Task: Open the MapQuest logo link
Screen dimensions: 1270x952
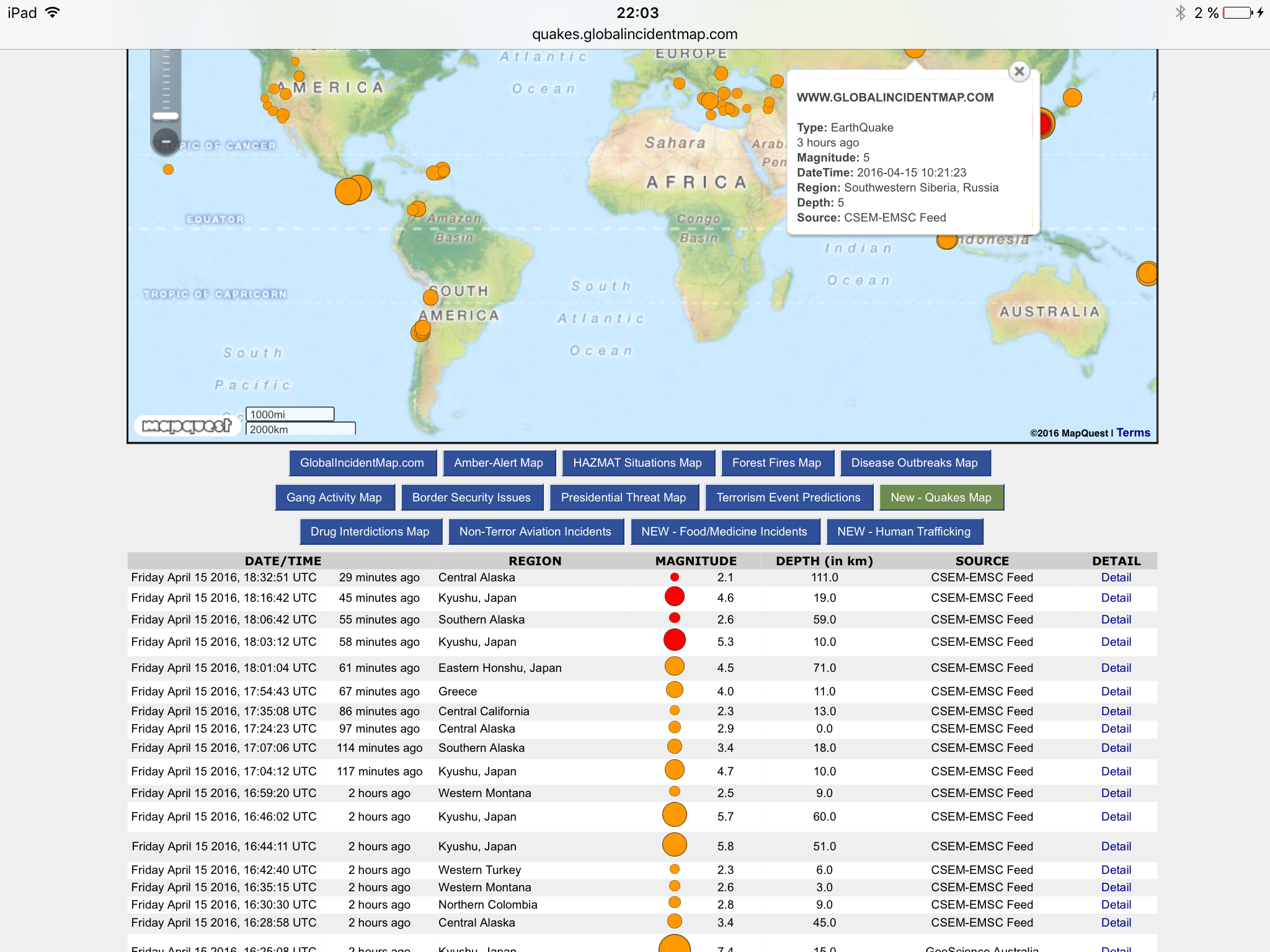Action: (187, 426)
